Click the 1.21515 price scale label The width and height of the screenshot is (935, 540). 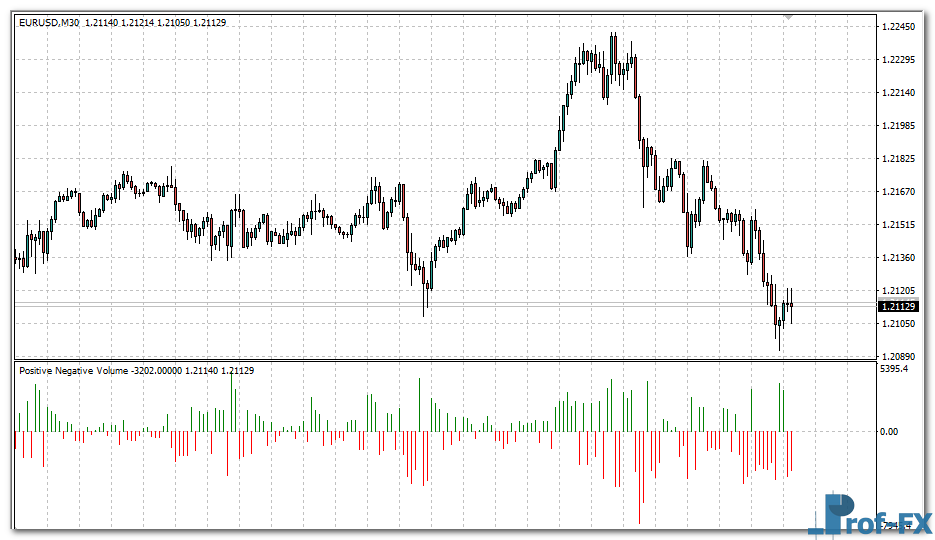coord(900,225)
